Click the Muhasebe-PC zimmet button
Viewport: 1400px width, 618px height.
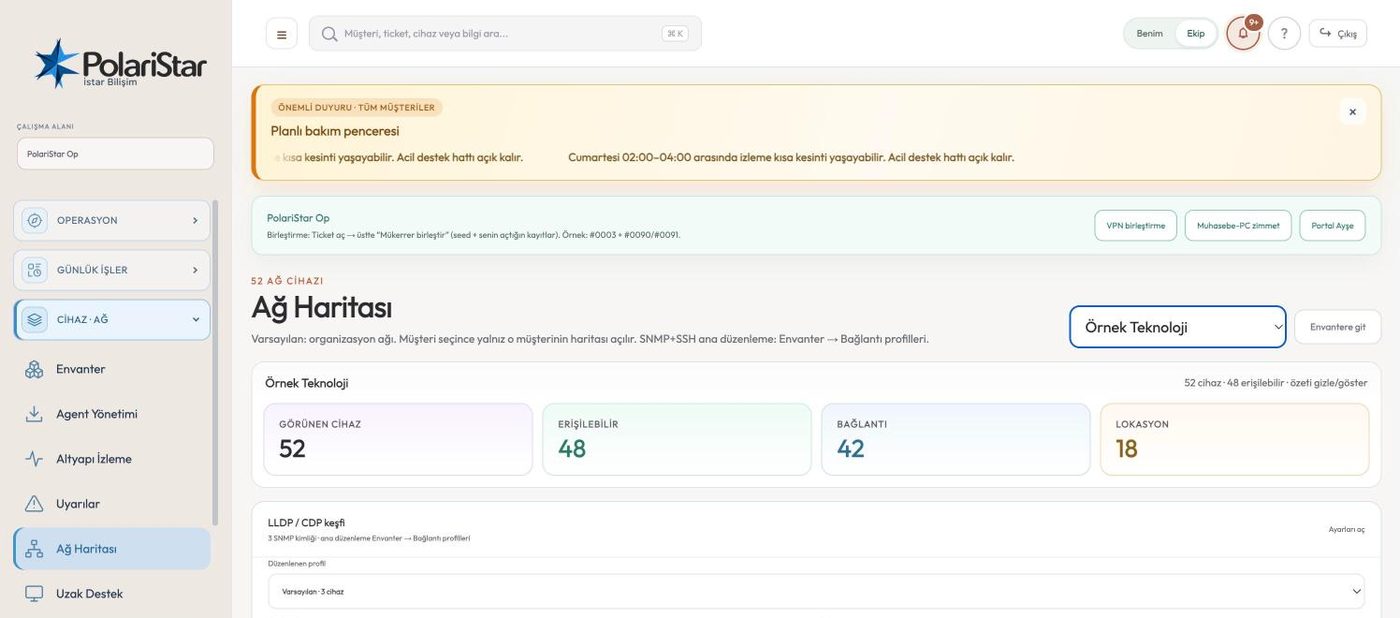[x=1238, y=226]
